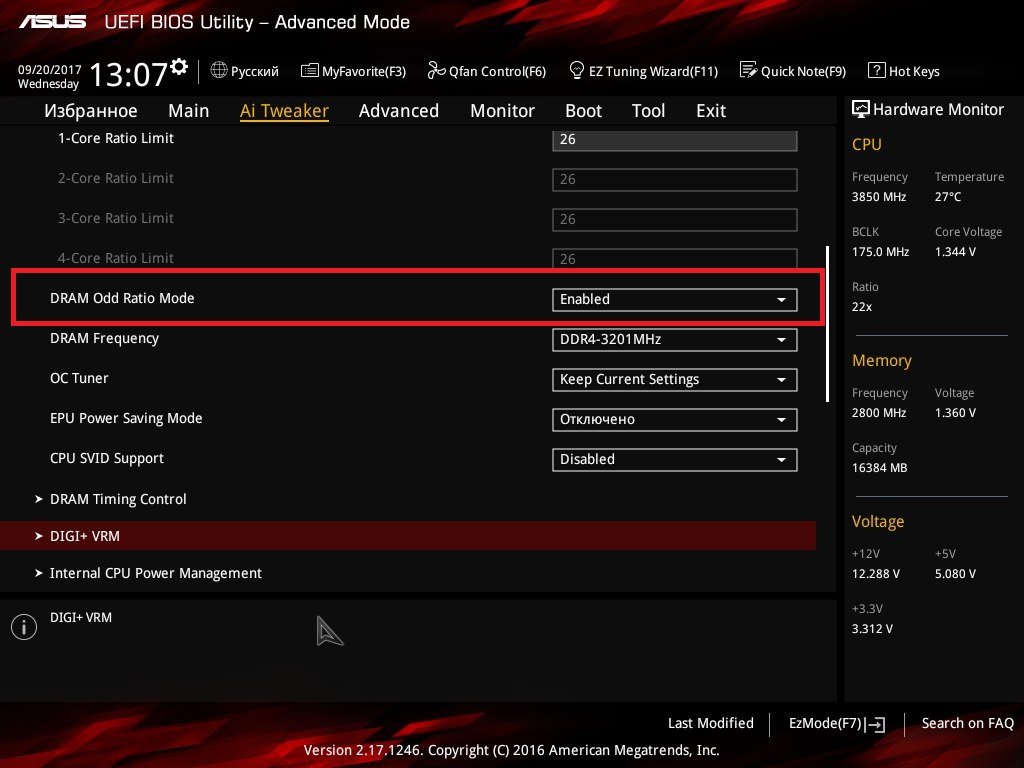Click the ASUS logo
Image resolution: width=1024 pixels, height=768 pixels.
coord(52,22)
